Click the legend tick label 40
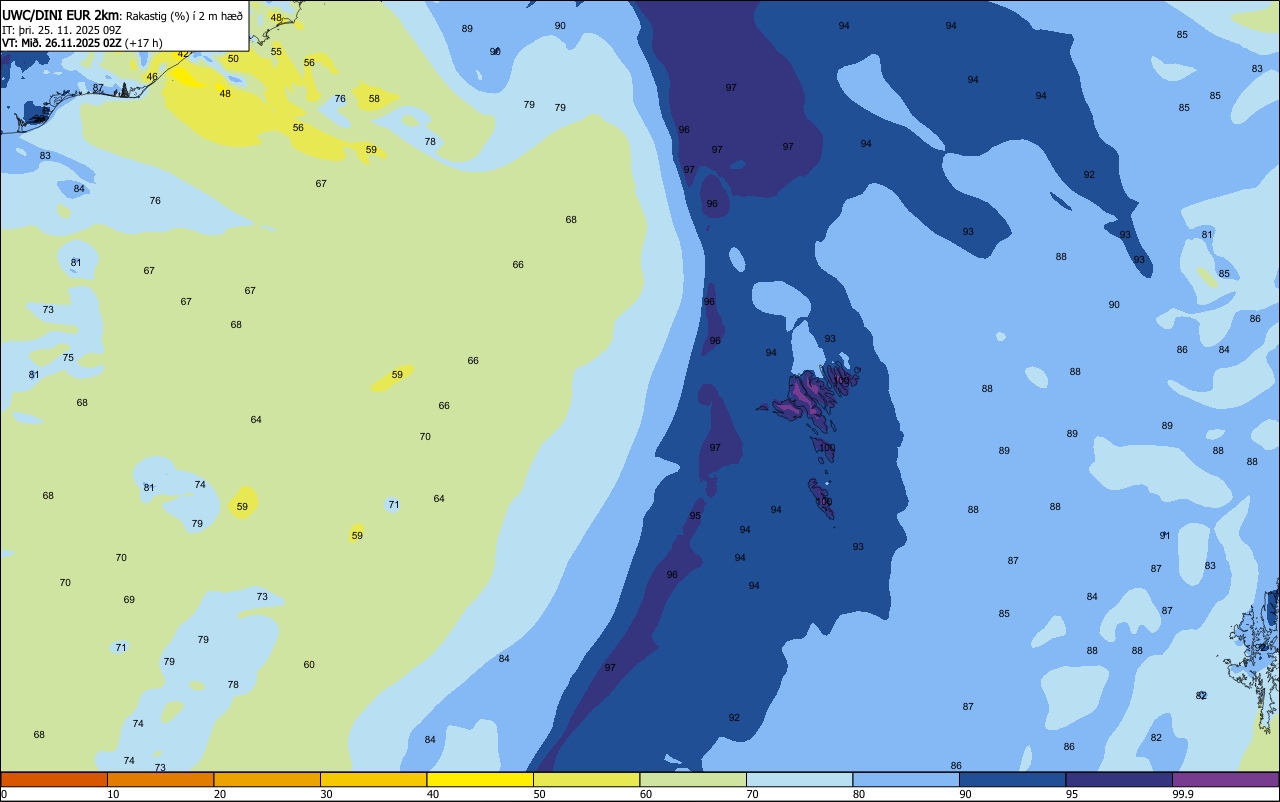Viewport: 1280px width, 802px height. tap(432, 794)
